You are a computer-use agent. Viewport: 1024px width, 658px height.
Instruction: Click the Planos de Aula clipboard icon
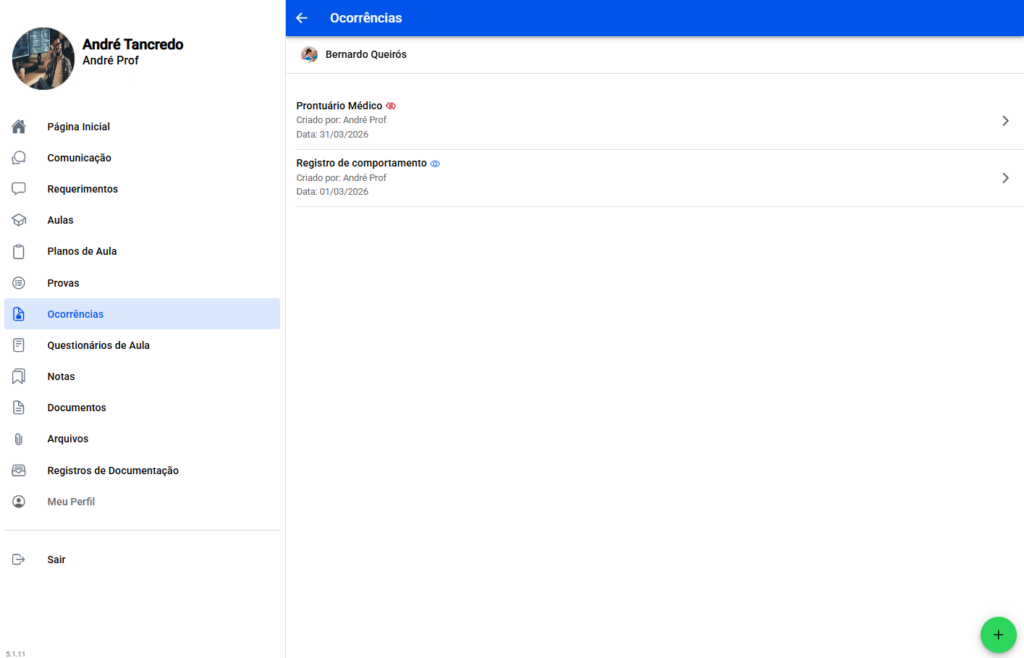pos(18,252)
